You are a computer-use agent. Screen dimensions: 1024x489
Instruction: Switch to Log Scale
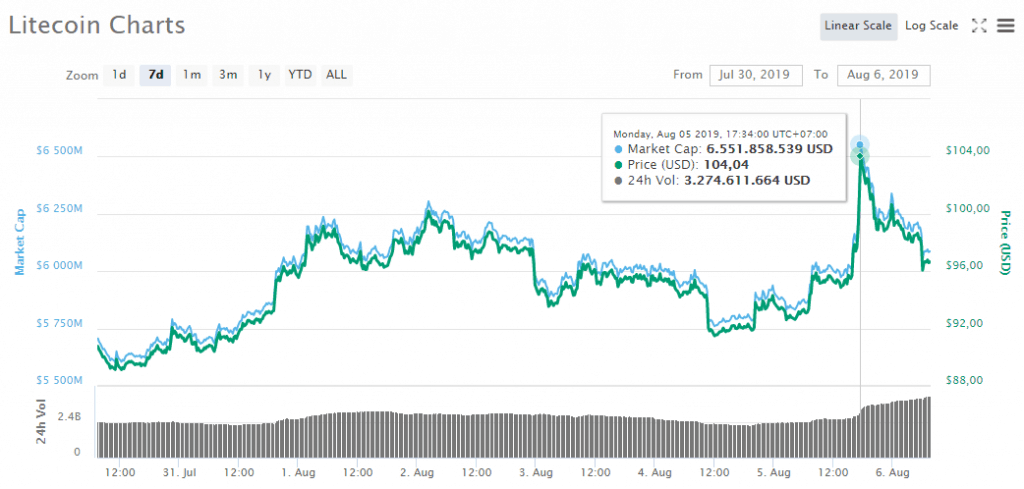(931, 26)
